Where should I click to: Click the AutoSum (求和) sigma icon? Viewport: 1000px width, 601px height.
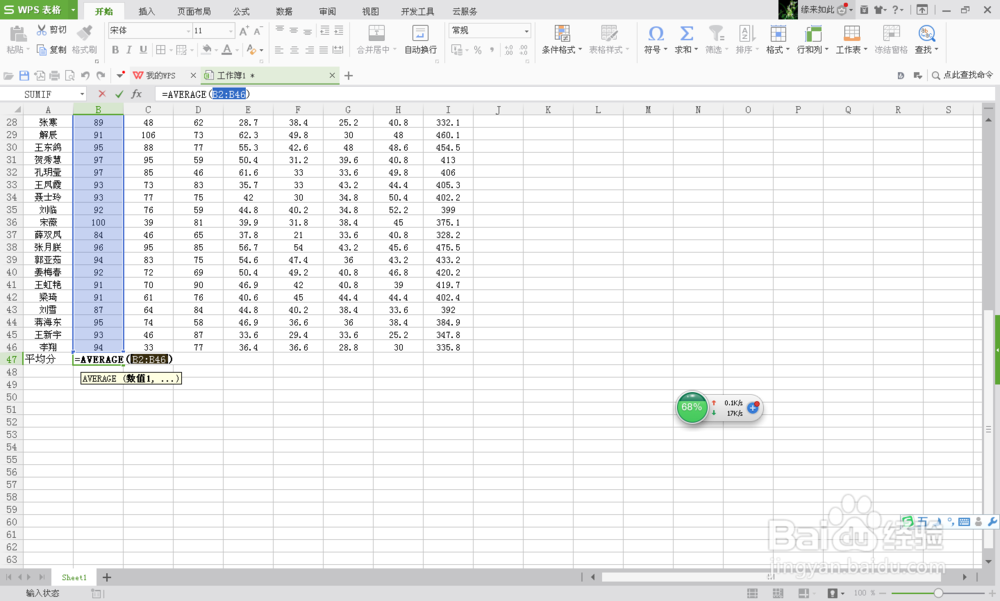point(686,33)
